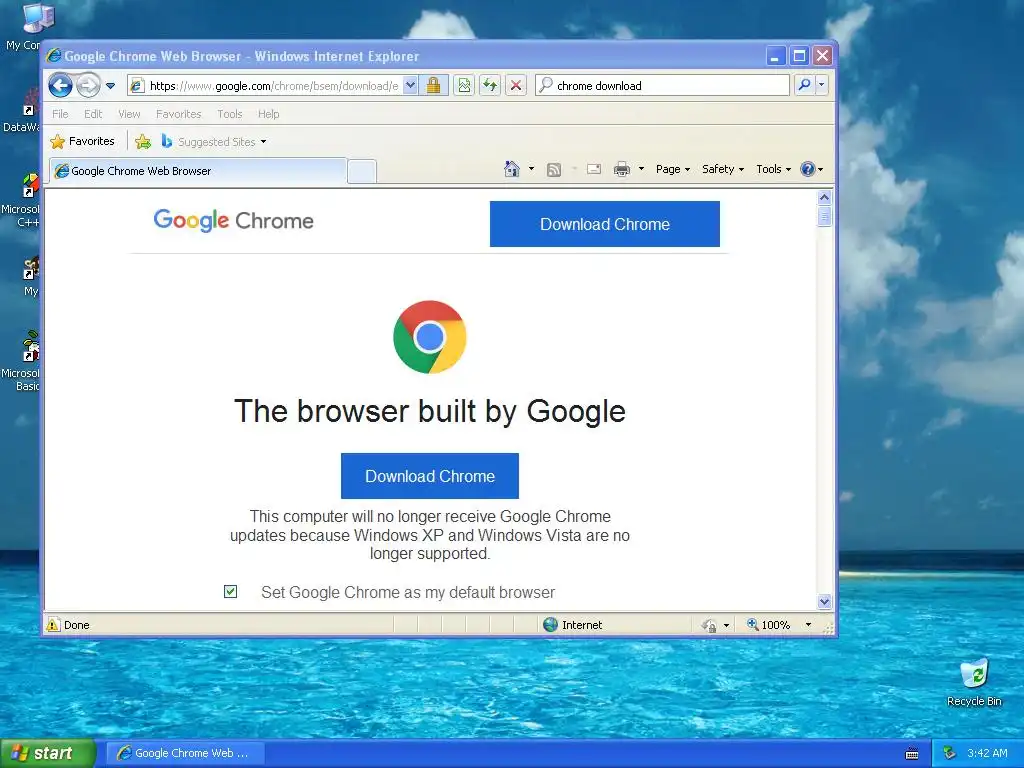Select the Google Chrome Web Browser tab
Image resolution: width=1024 pixels, height=768 pixels.
[x=198, y=170]
